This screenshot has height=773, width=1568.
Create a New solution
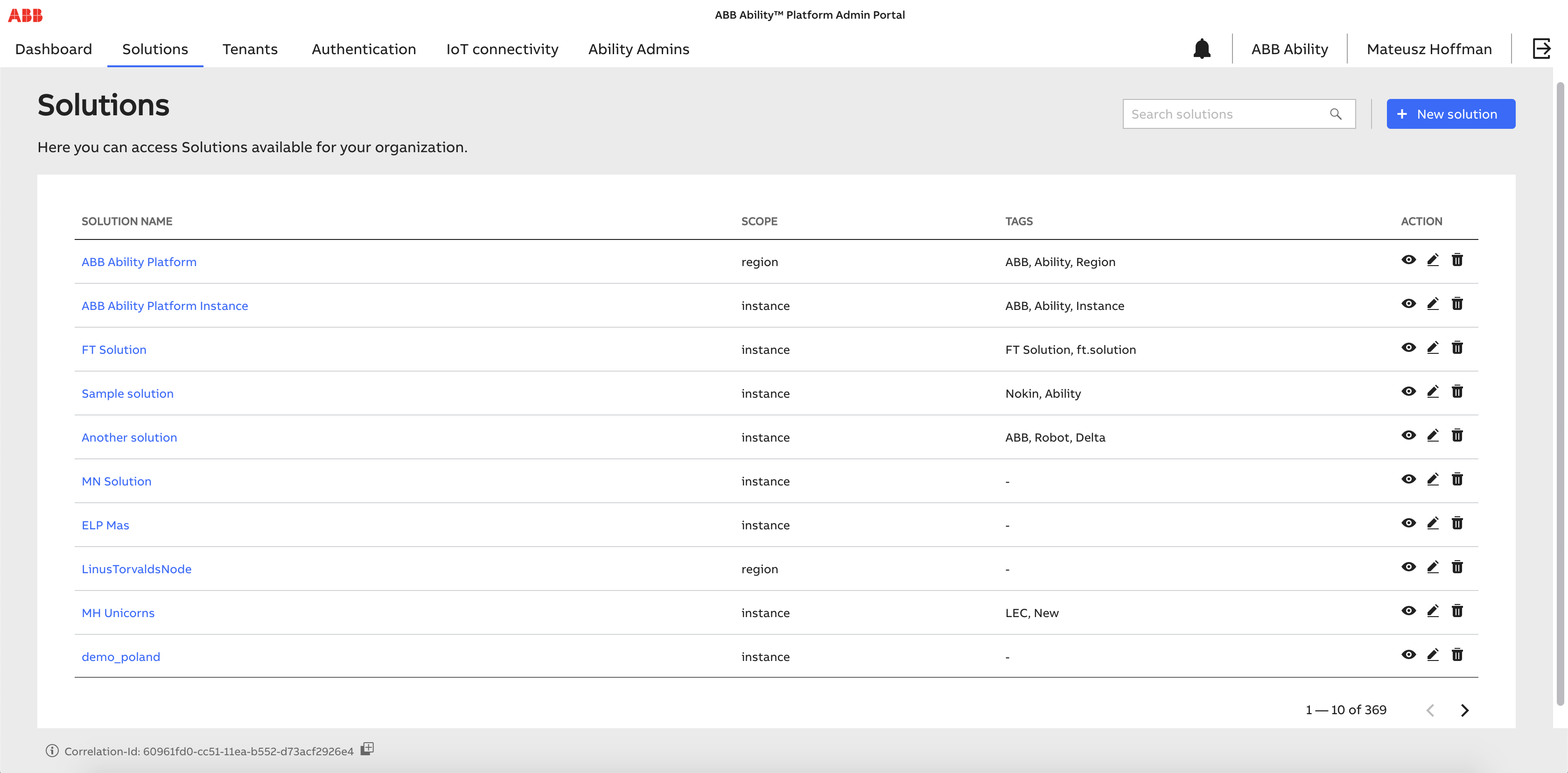point(1450,114)
